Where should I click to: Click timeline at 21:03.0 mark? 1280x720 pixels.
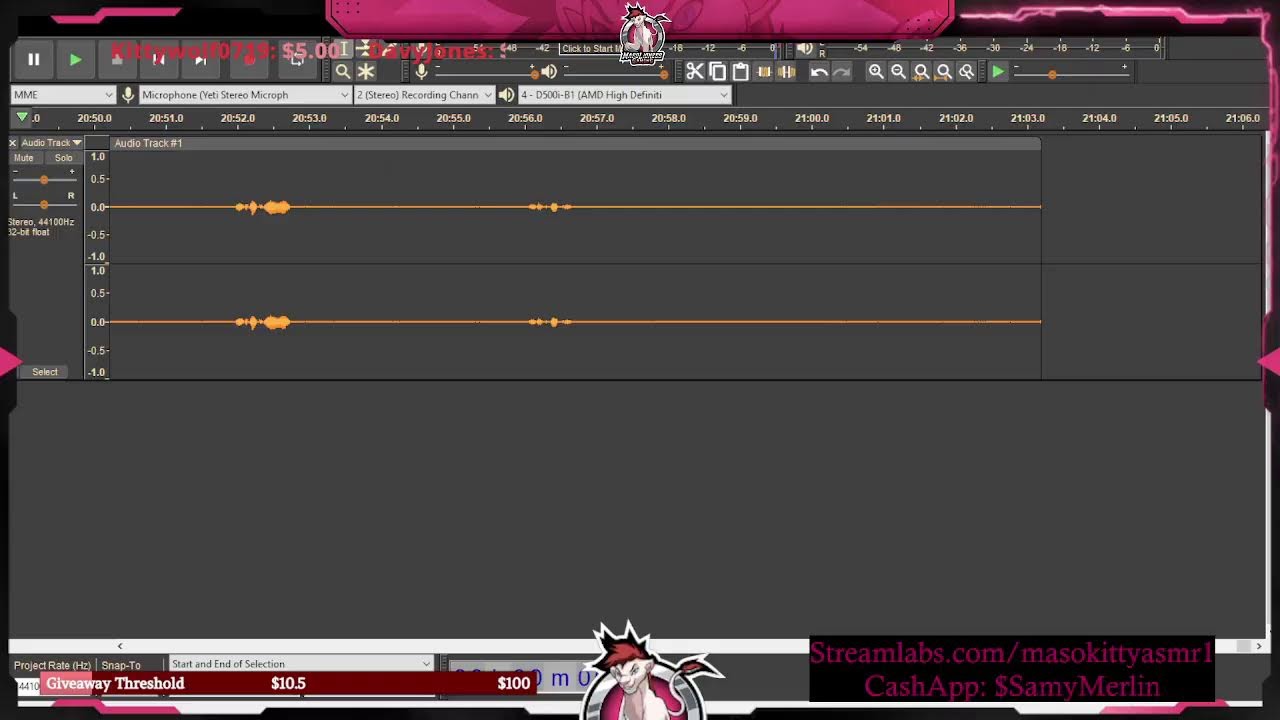[x=1027, y=118]
